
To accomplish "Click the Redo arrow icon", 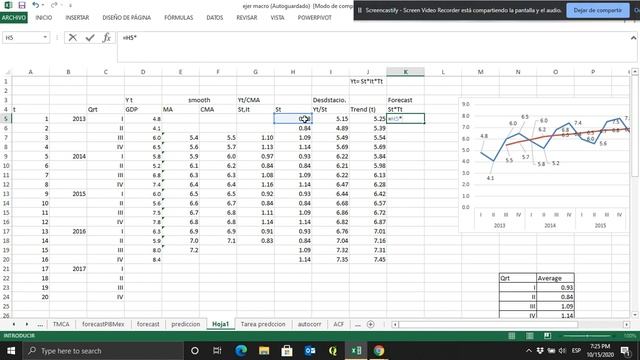I will [x=54, y=5].
